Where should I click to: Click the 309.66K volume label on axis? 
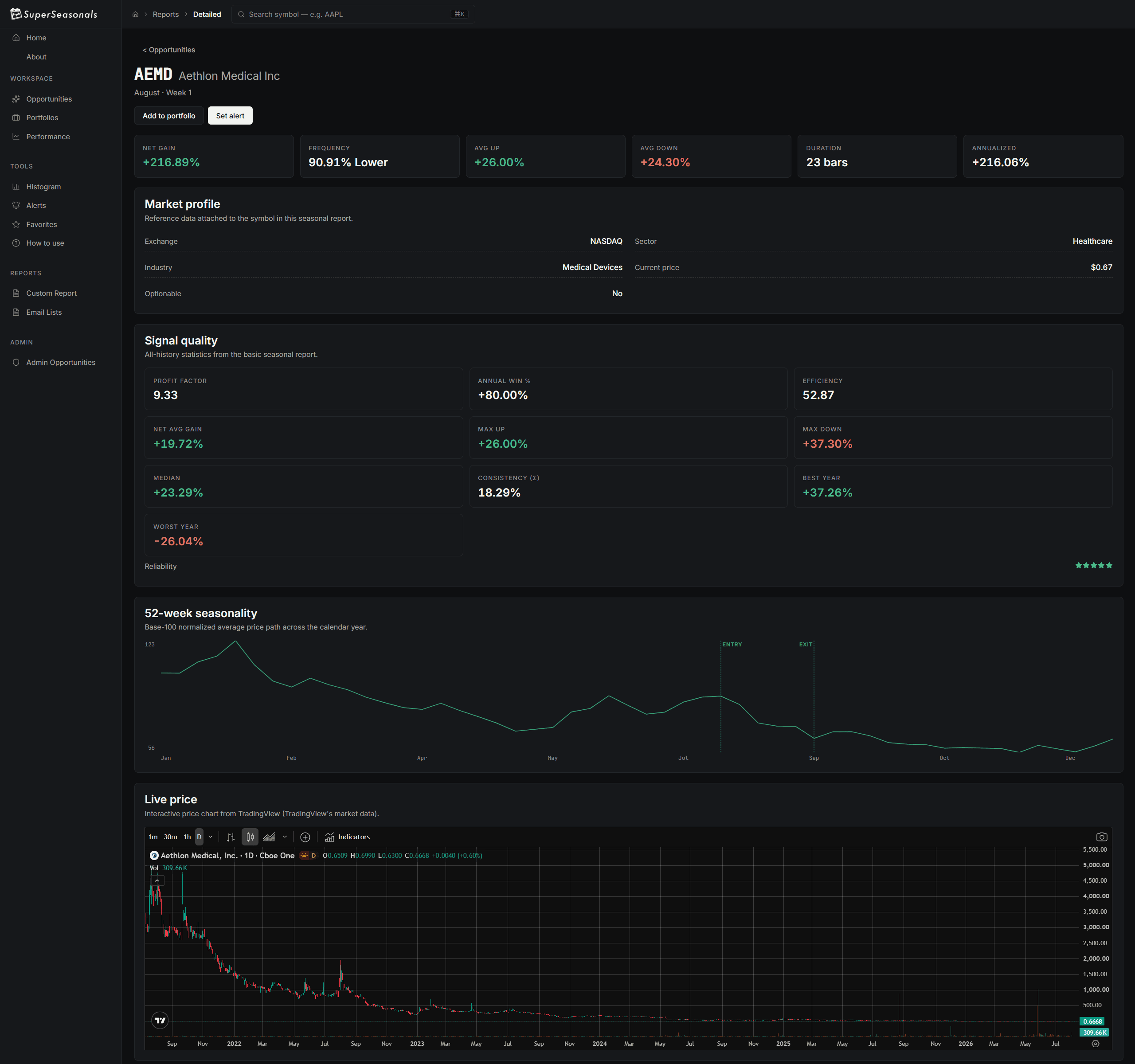coord(1094,1033)
